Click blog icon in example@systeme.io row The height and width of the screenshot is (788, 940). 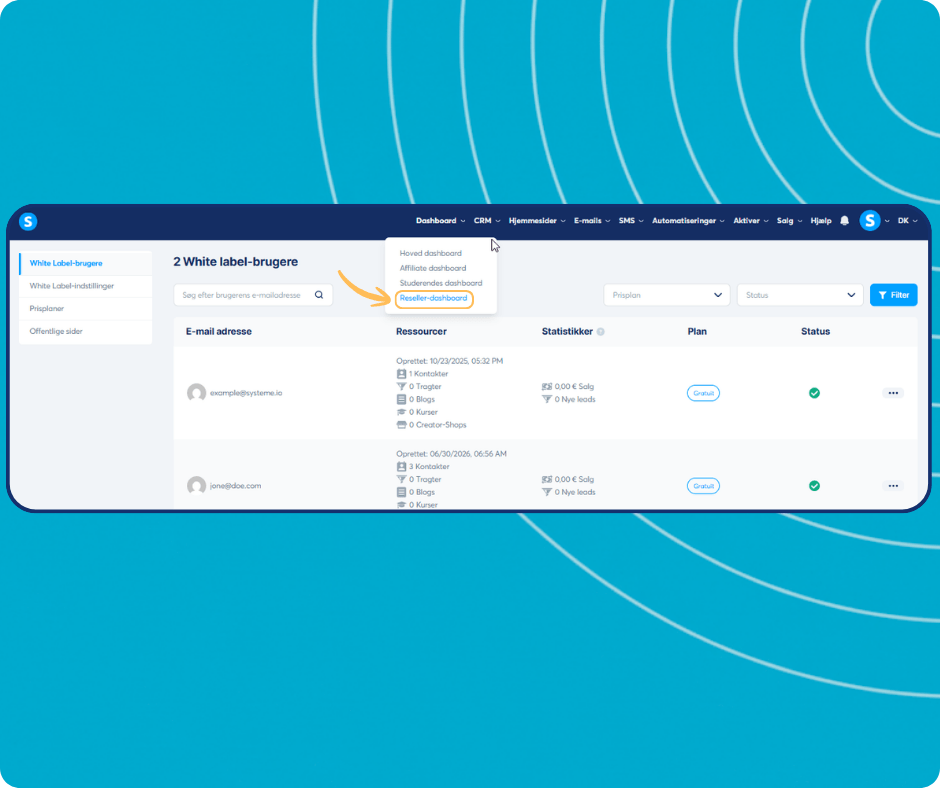pyautogui.click(x=402, y=399)
